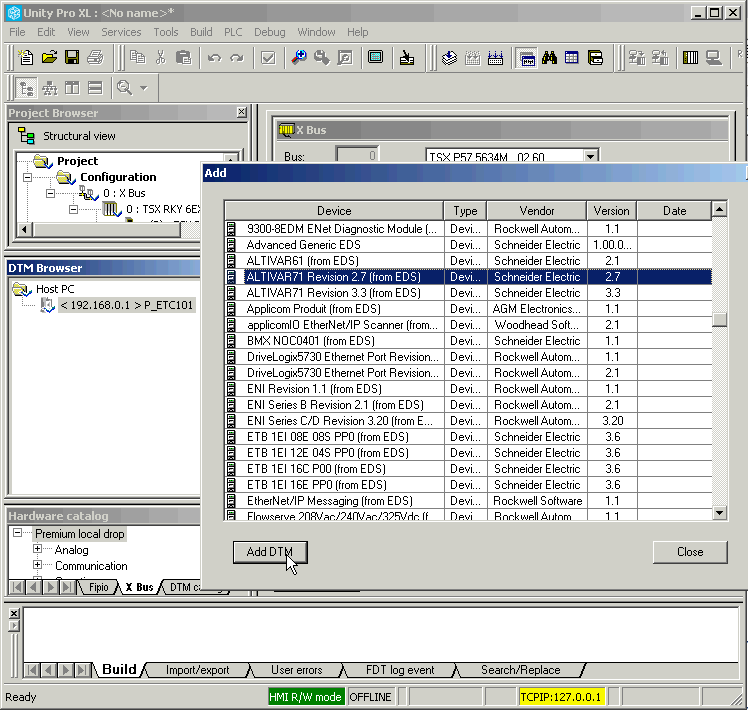
Task: Collapse the 0 : X Bus node
Action: tap(50, 193)
